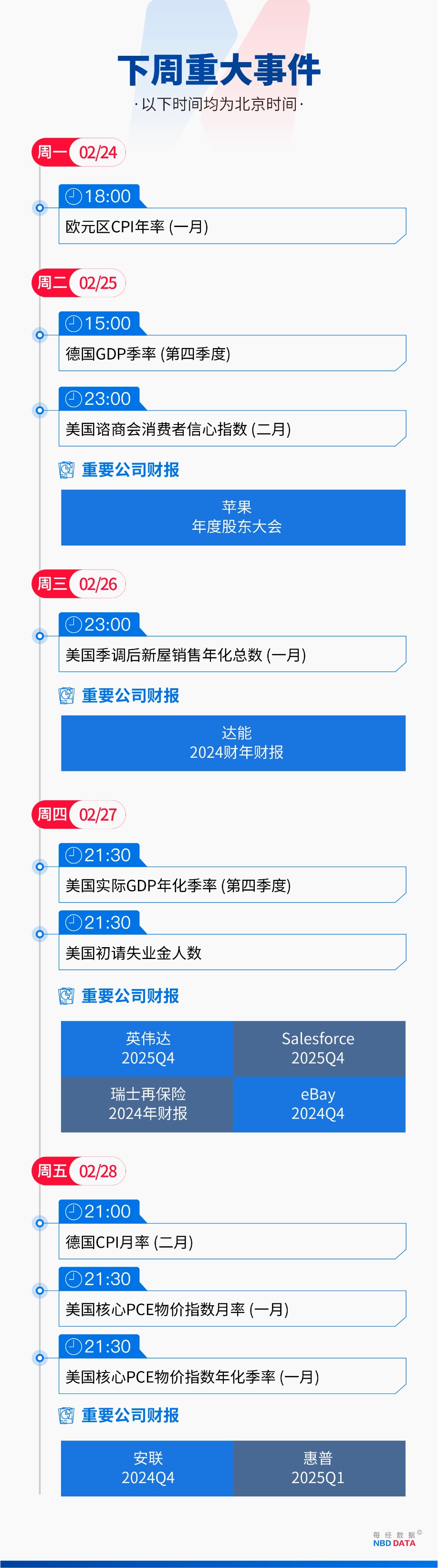Click the German GDP quarterly rate event box
The height and width of the screenshot is (1568, 438).
click(232, 353)
